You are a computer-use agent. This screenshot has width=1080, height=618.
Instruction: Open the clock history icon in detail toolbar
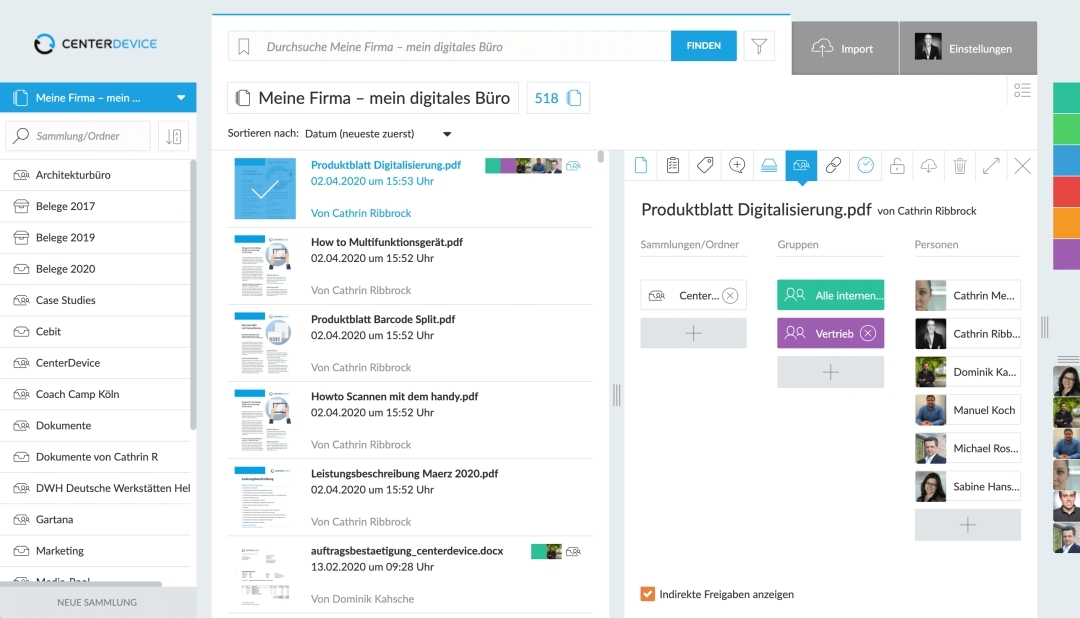[865, 165]
